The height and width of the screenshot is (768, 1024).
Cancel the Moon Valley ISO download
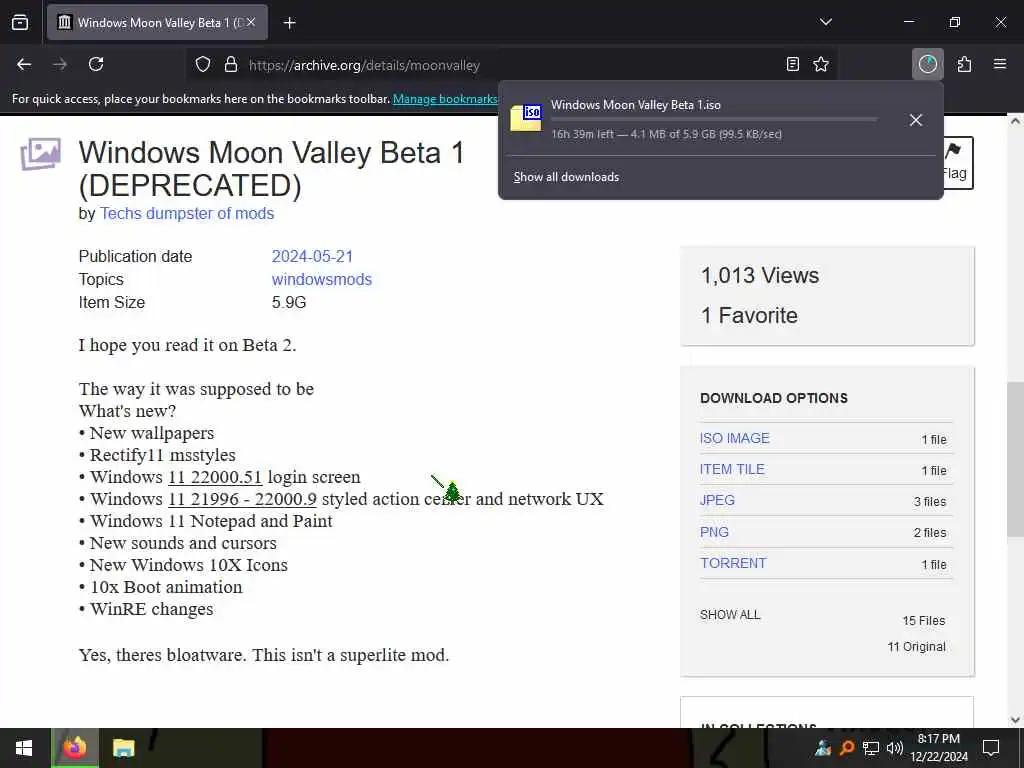916,120
